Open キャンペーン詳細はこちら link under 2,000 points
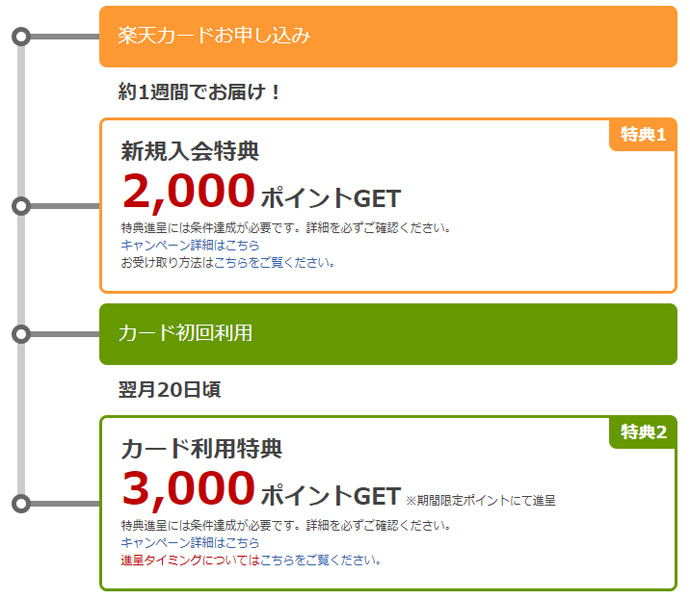 tap(190, 245)
